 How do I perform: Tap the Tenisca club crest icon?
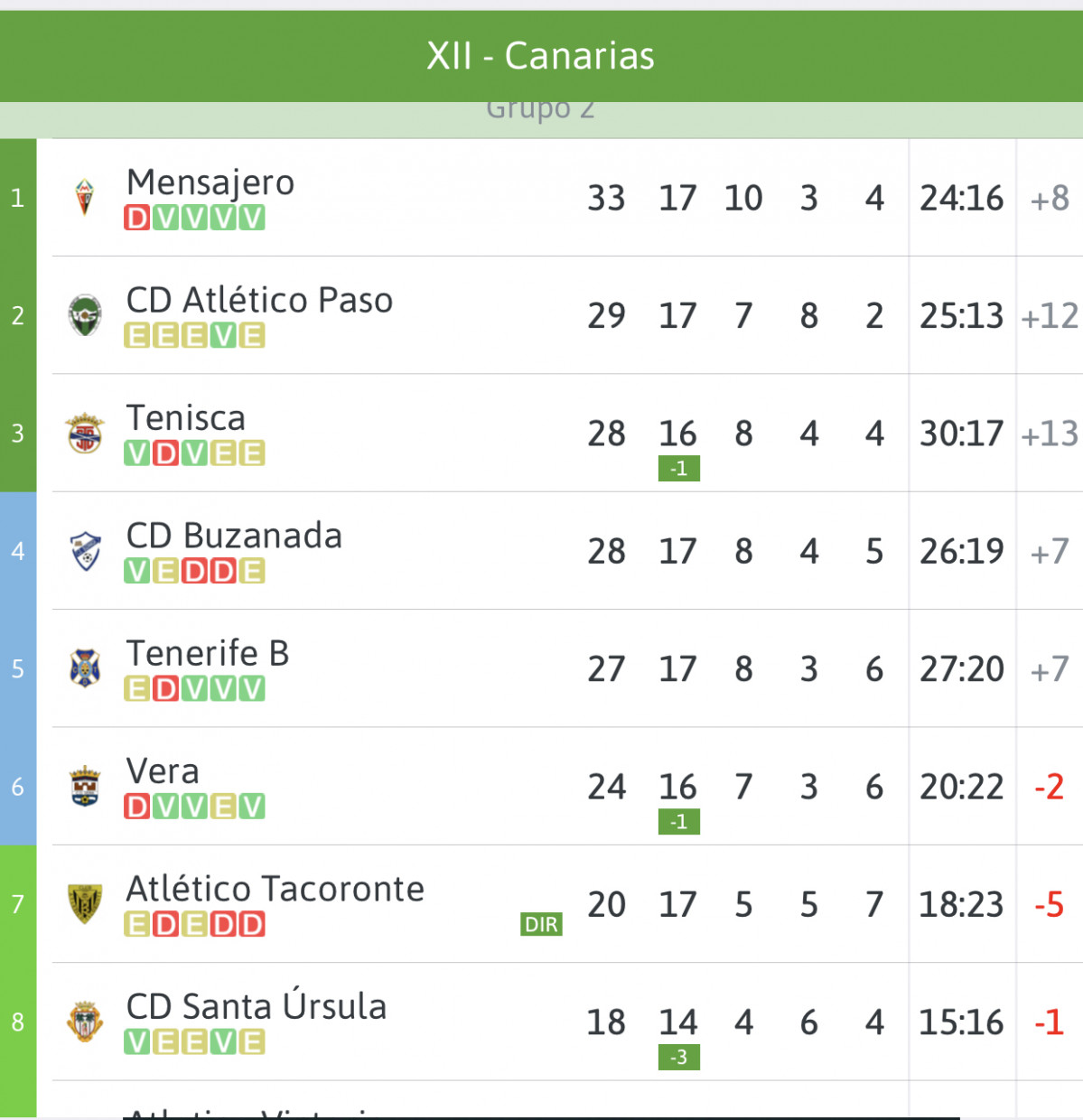click(x=85, y=434)
